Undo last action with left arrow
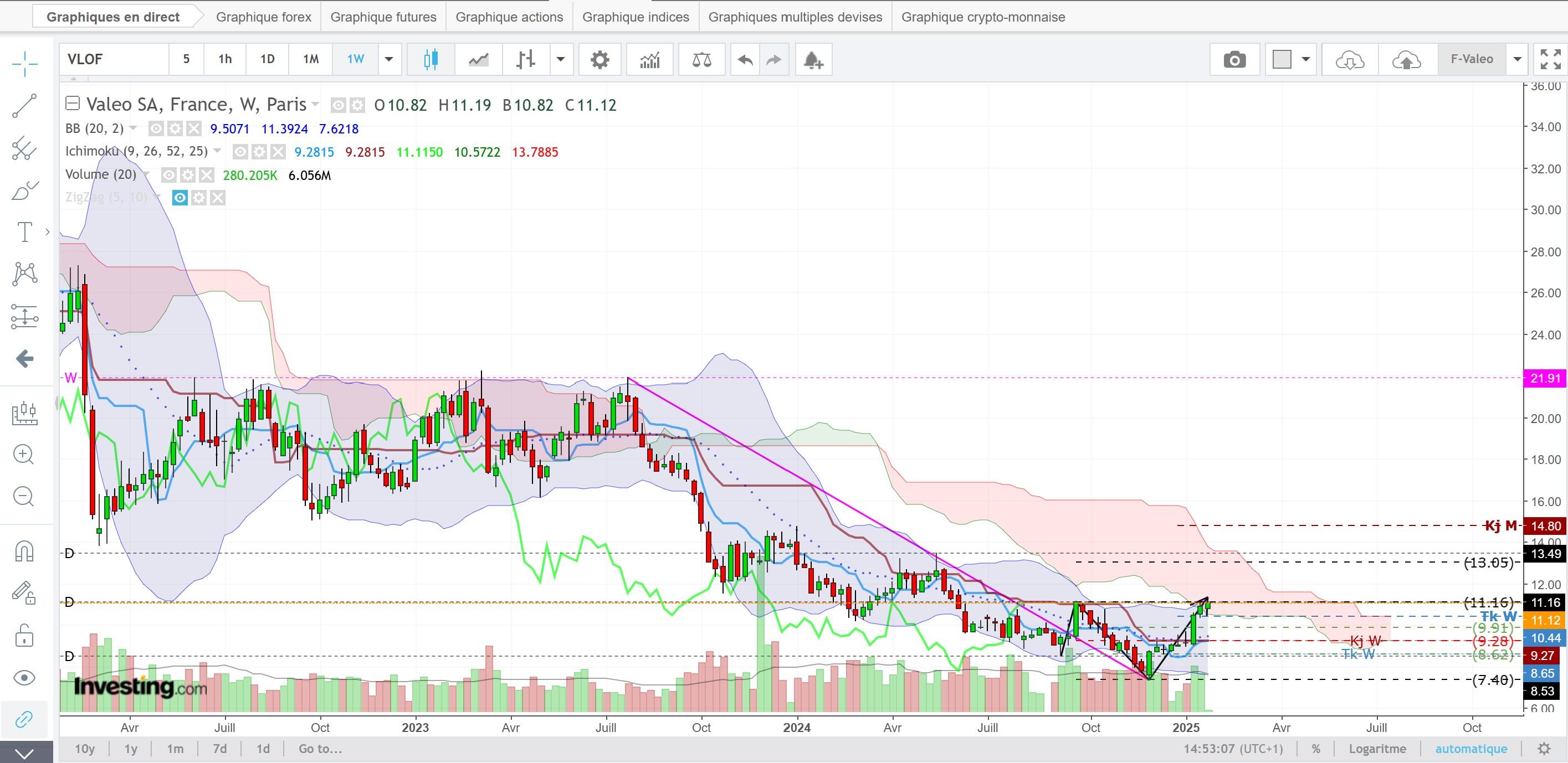This screenshot has height=763, width=1568. (x=745, y=60)
